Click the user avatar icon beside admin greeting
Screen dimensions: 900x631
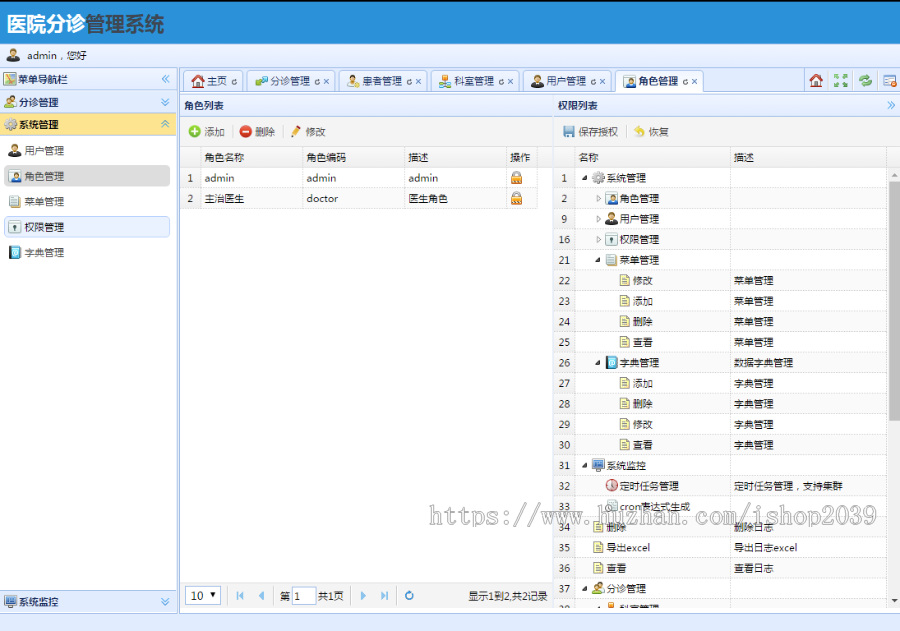click(x=13, y=55)
